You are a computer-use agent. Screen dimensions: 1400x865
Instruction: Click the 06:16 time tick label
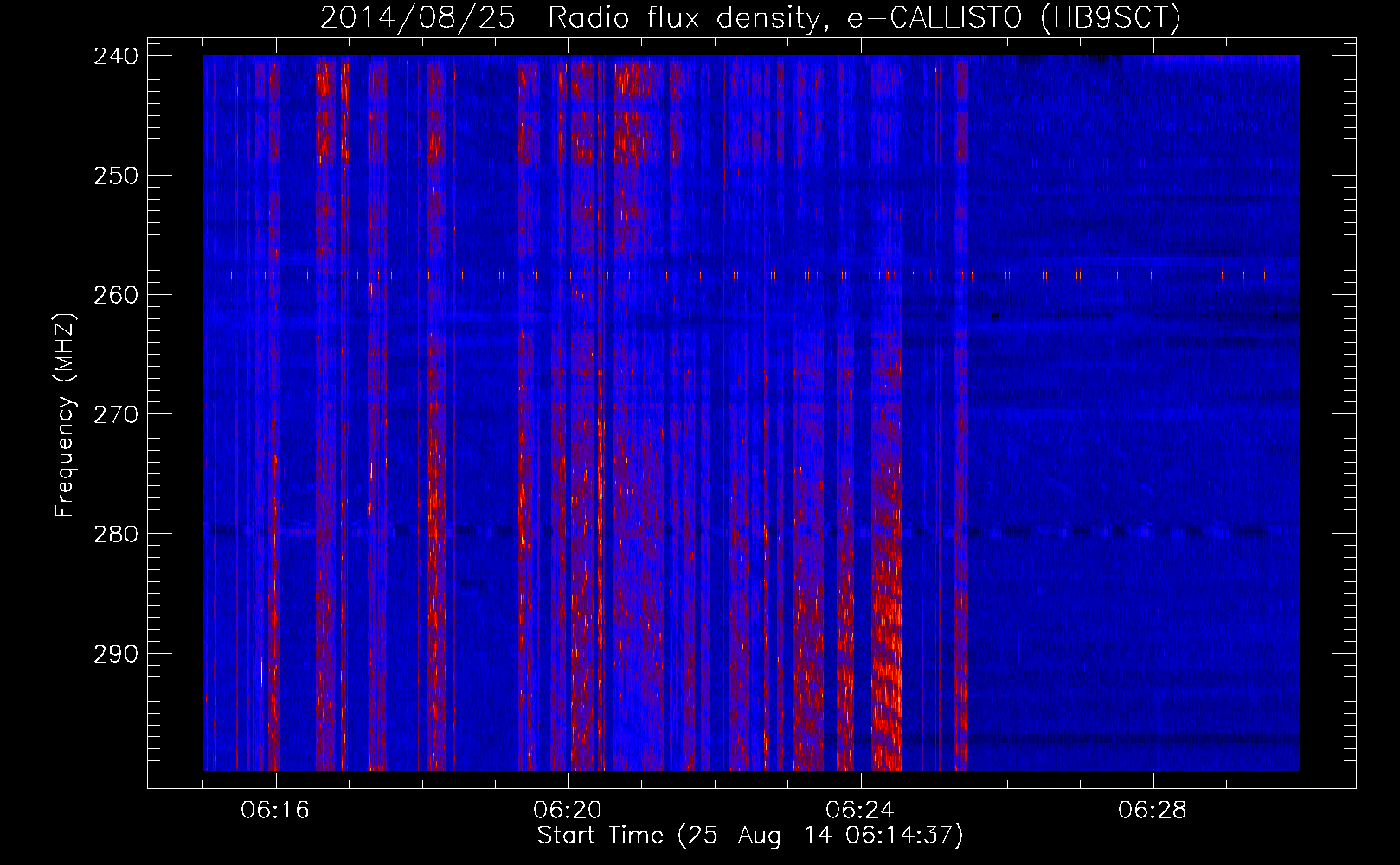[275, 811]
